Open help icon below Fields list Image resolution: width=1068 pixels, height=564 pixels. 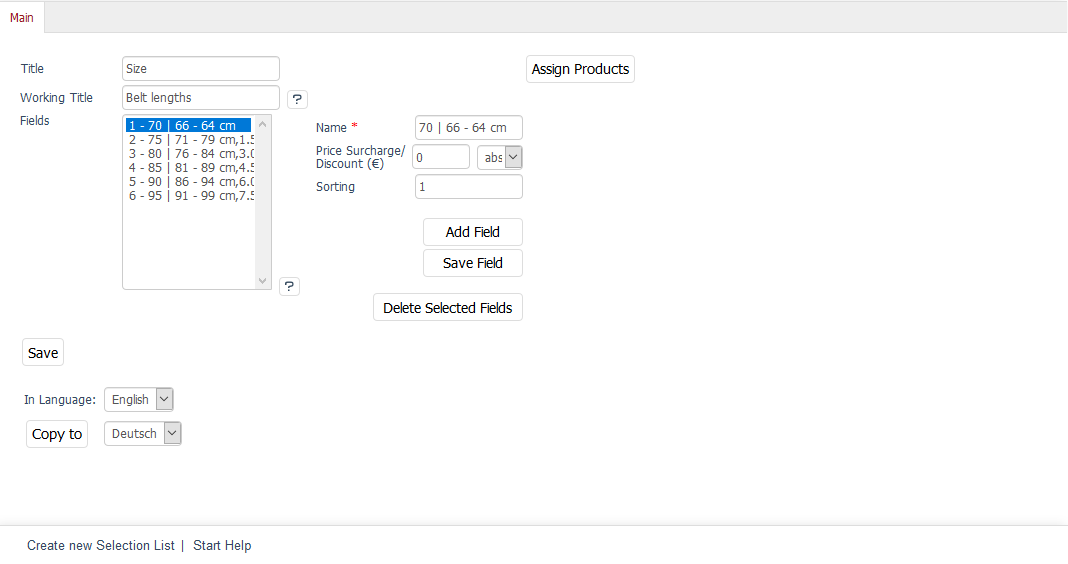(289, 286)
